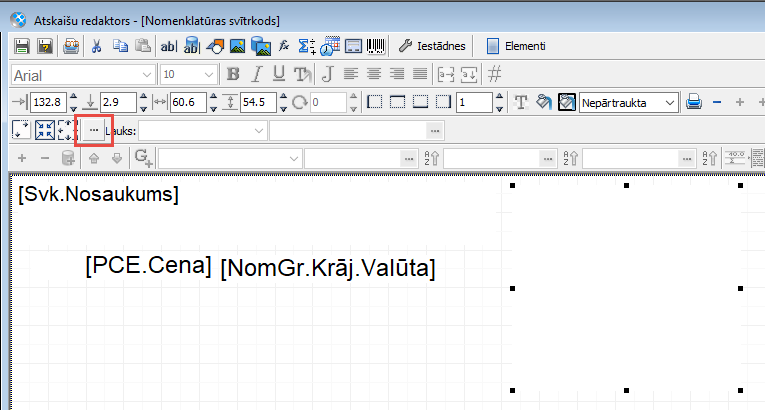Toggle underline formatting

279,74
